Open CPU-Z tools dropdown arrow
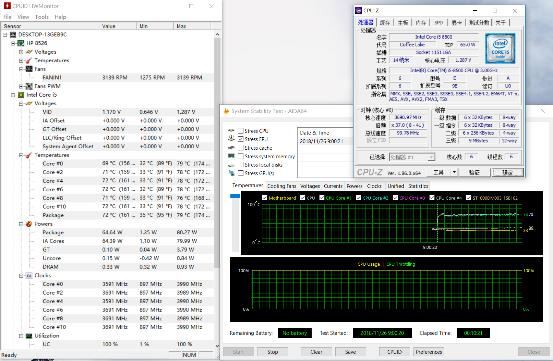The width and height of the screenshot is (553, 361). 454,172
